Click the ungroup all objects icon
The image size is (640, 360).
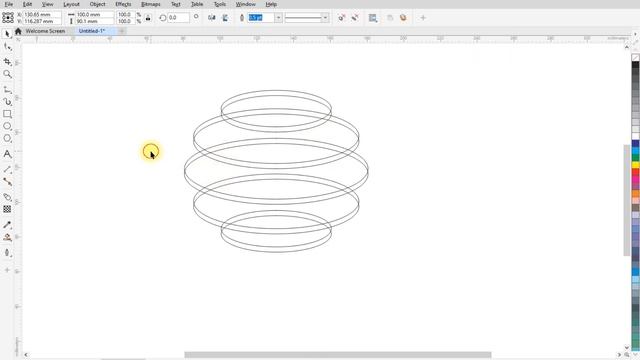(x=355, y=18)
